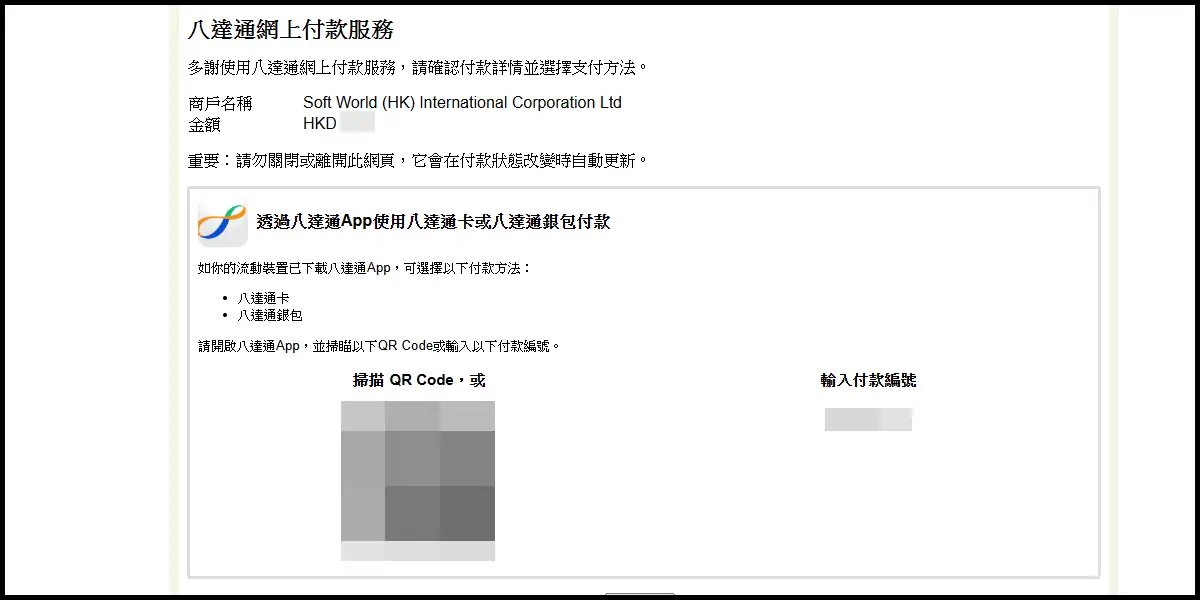The width and height of the screenshot is (1200, 600).
Task: Click the 掃描 QR Code，或 heading
Action: point(418,381)
